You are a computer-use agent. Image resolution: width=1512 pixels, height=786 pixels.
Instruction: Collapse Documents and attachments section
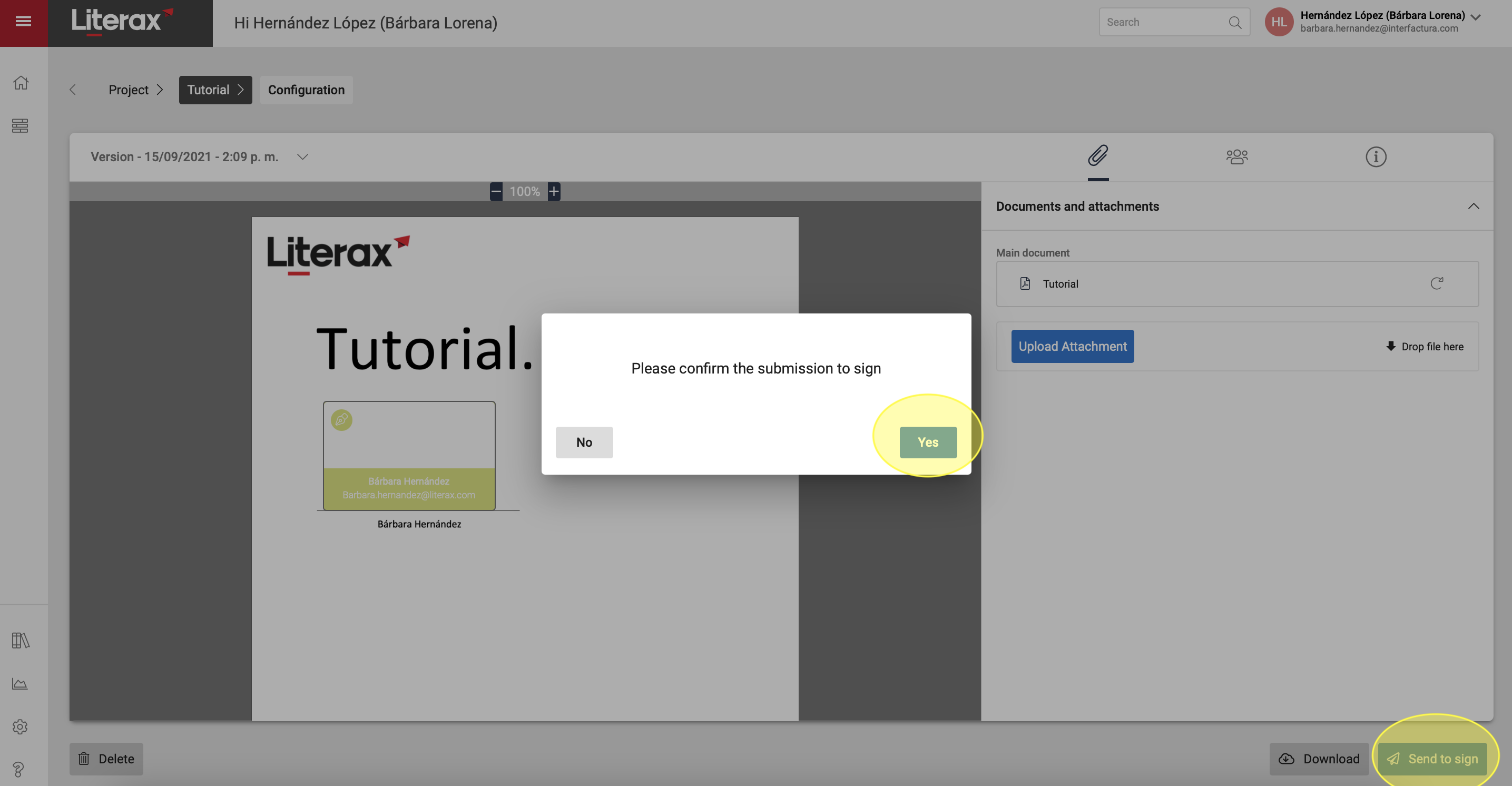pos(1473,206)
